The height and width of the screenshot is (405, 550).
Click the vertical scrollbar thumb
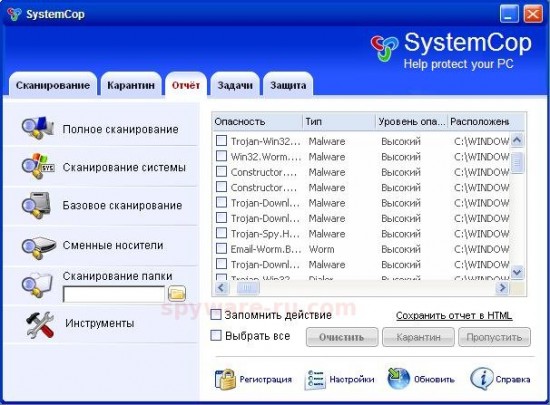pyautogui.click(x=517, y=163)
